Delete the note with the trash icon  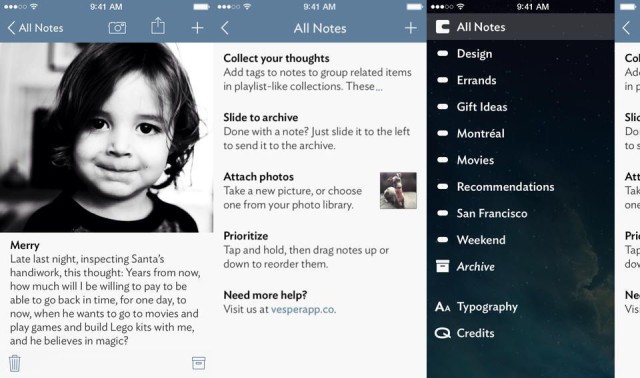(x=15, y=363)
